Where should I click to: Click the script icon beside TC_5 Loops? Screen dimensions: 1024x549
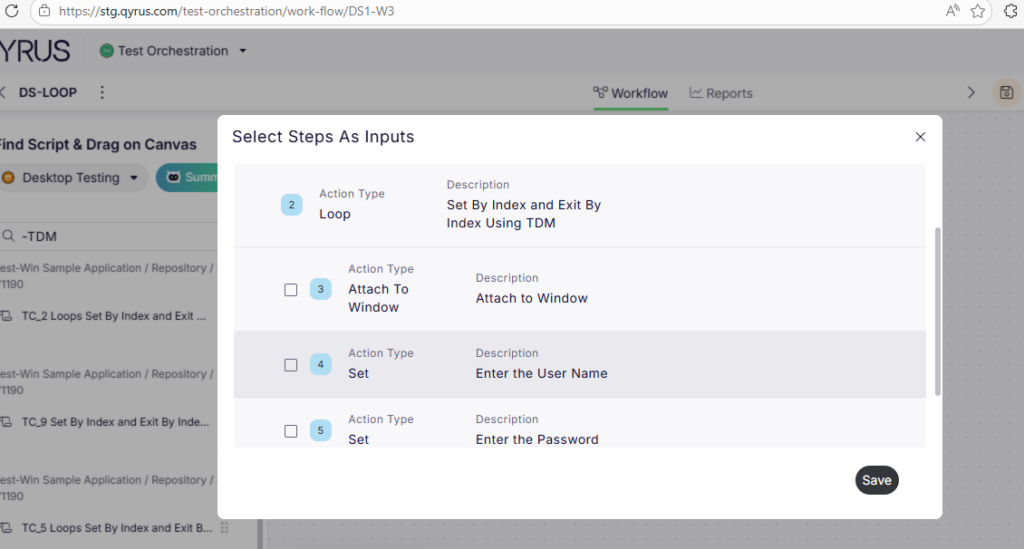point(7,528)
